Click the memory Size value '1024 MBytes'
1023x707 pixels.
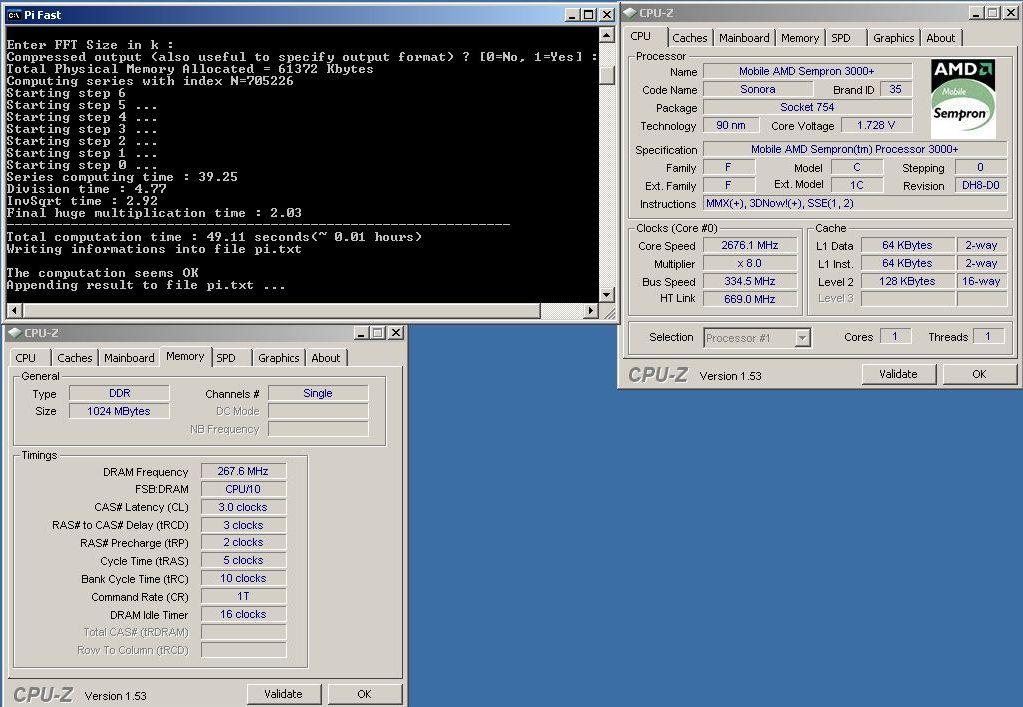[119, 411]
